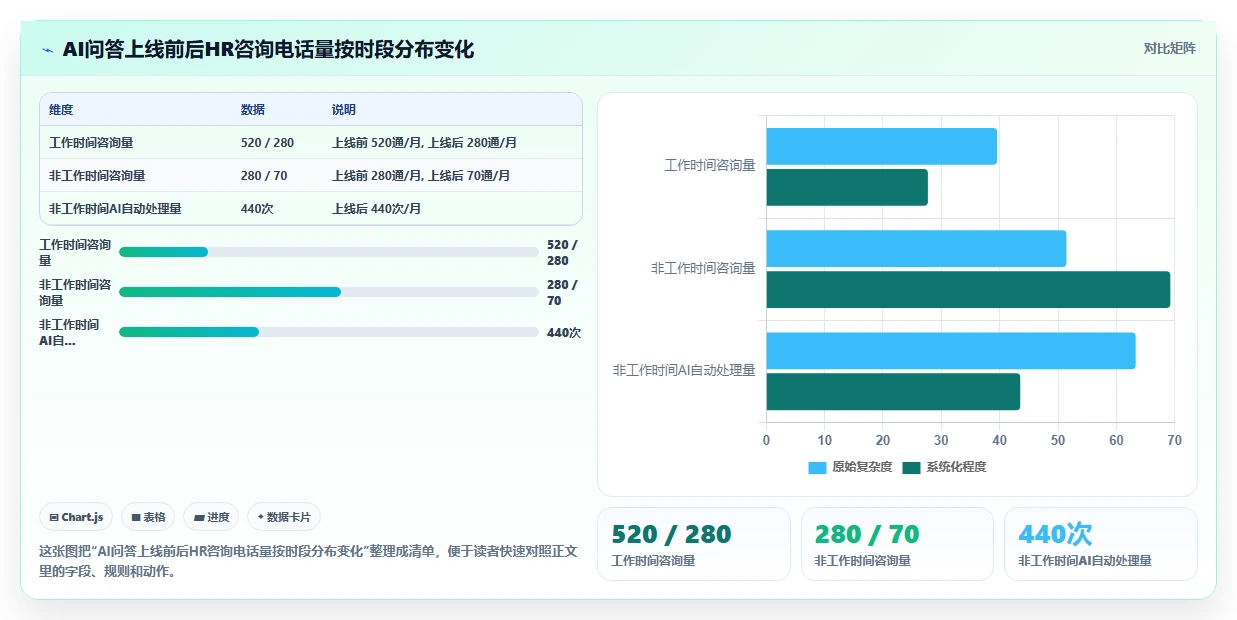Toggle the 原始复杂度 legend swatch
1237x620 pixels.
click(817, 467)
